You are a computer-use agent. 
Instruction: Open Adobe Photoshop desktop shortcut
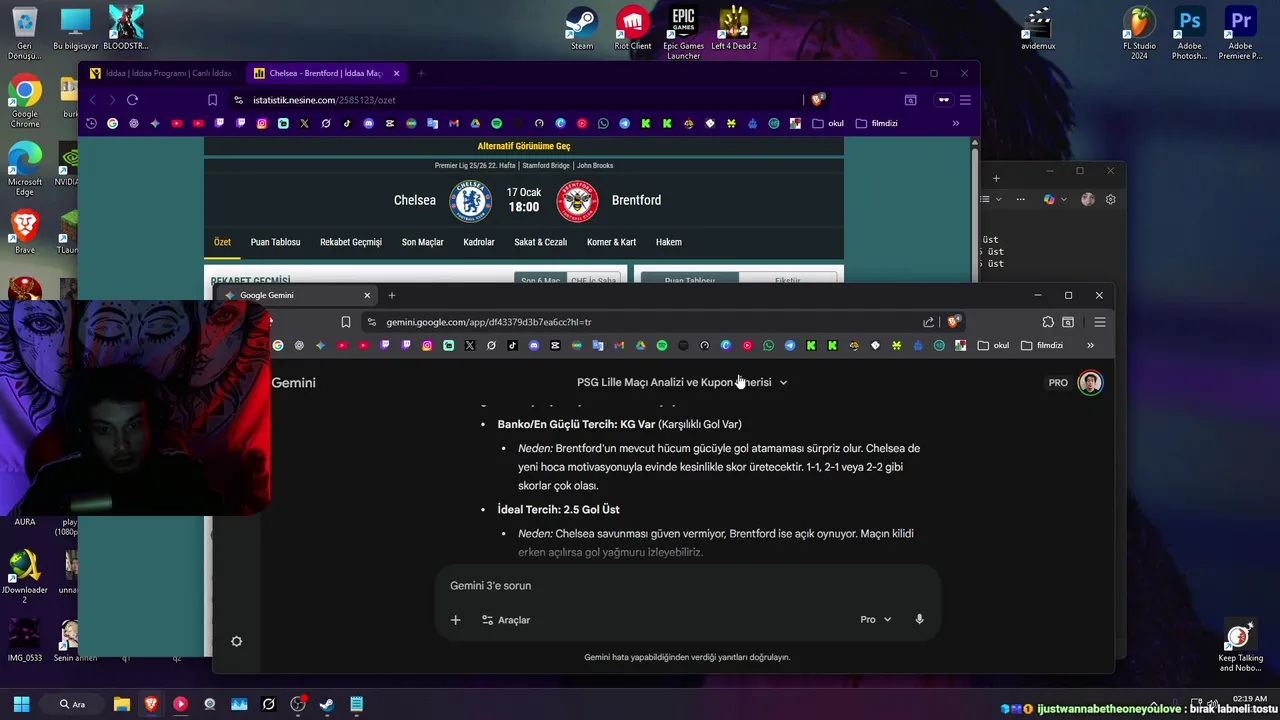[x=1190, y=33]
